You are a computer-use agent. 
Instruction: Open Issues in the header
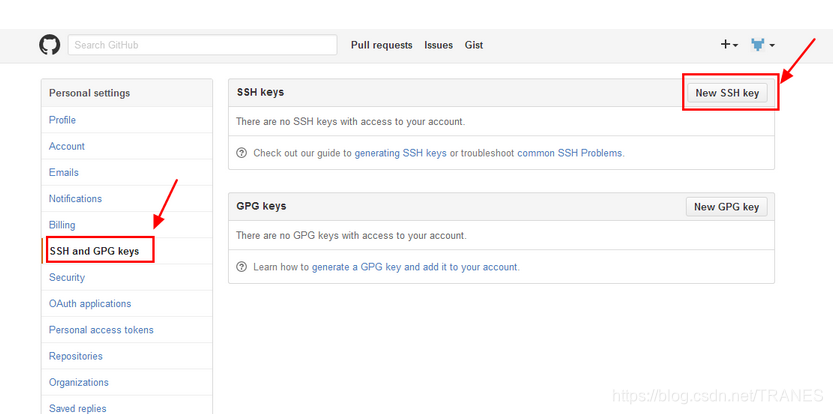438,45
